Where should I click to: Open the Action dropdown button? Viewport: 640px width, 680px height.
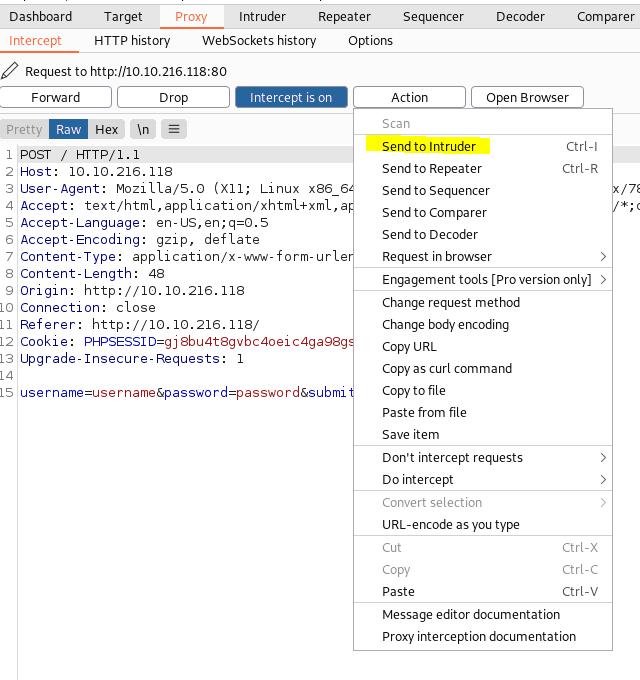(409, 97)
